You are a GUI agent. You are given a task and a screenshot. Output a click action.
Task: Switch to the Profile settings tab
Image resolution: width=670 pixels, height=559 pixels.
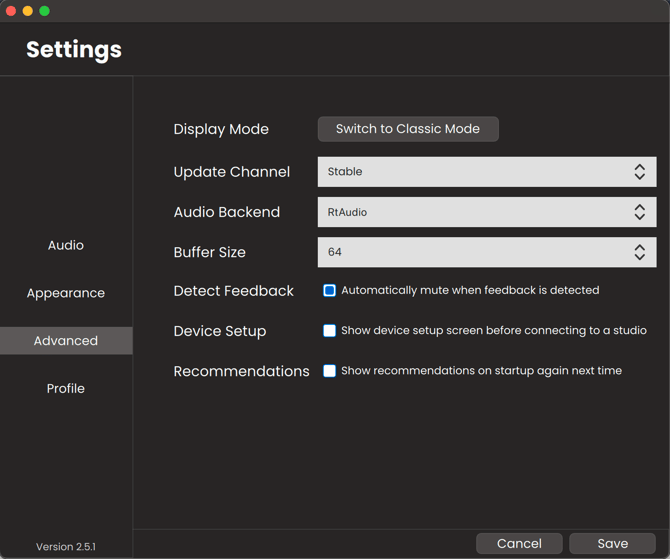coord(66,388)
